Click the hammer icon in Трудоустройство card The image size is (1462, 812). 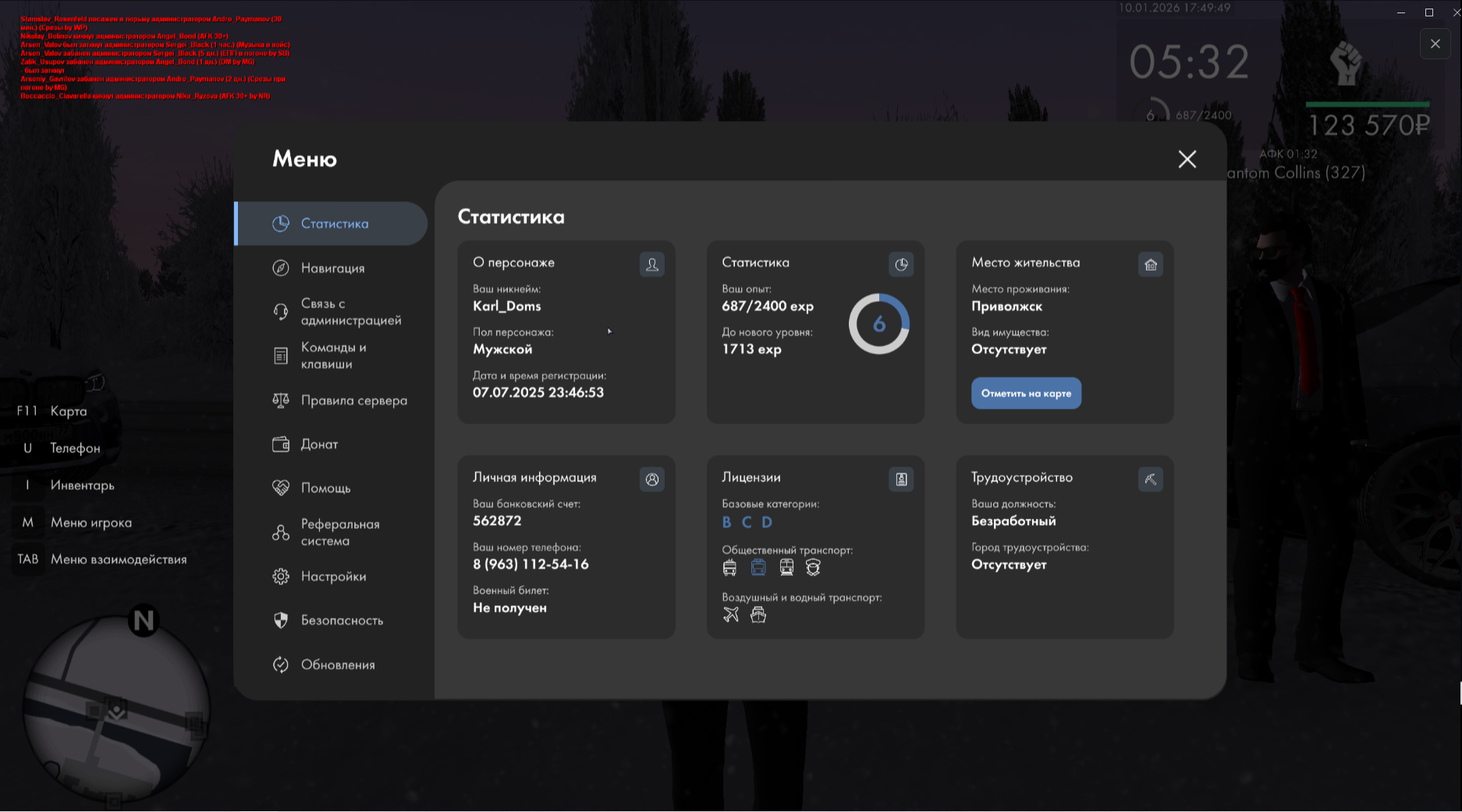tap(1150, 479)
